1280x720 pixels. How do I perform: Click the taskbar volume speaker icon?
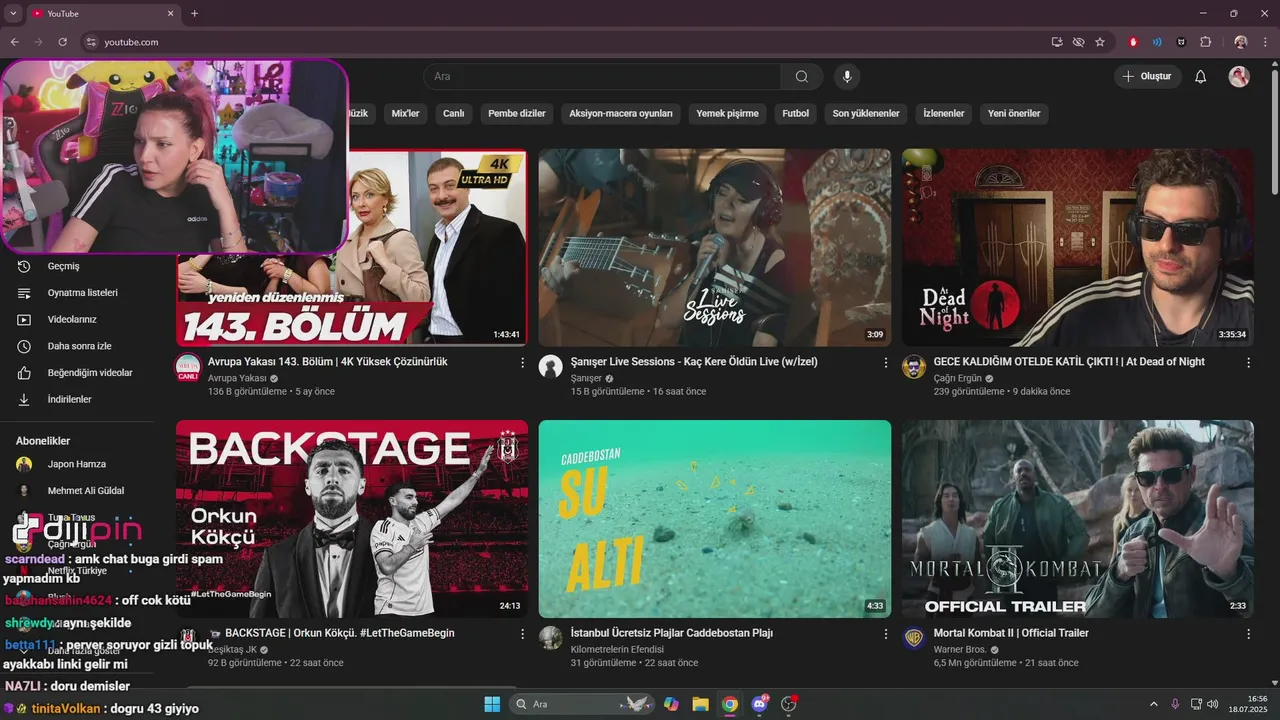point(1212,704)
